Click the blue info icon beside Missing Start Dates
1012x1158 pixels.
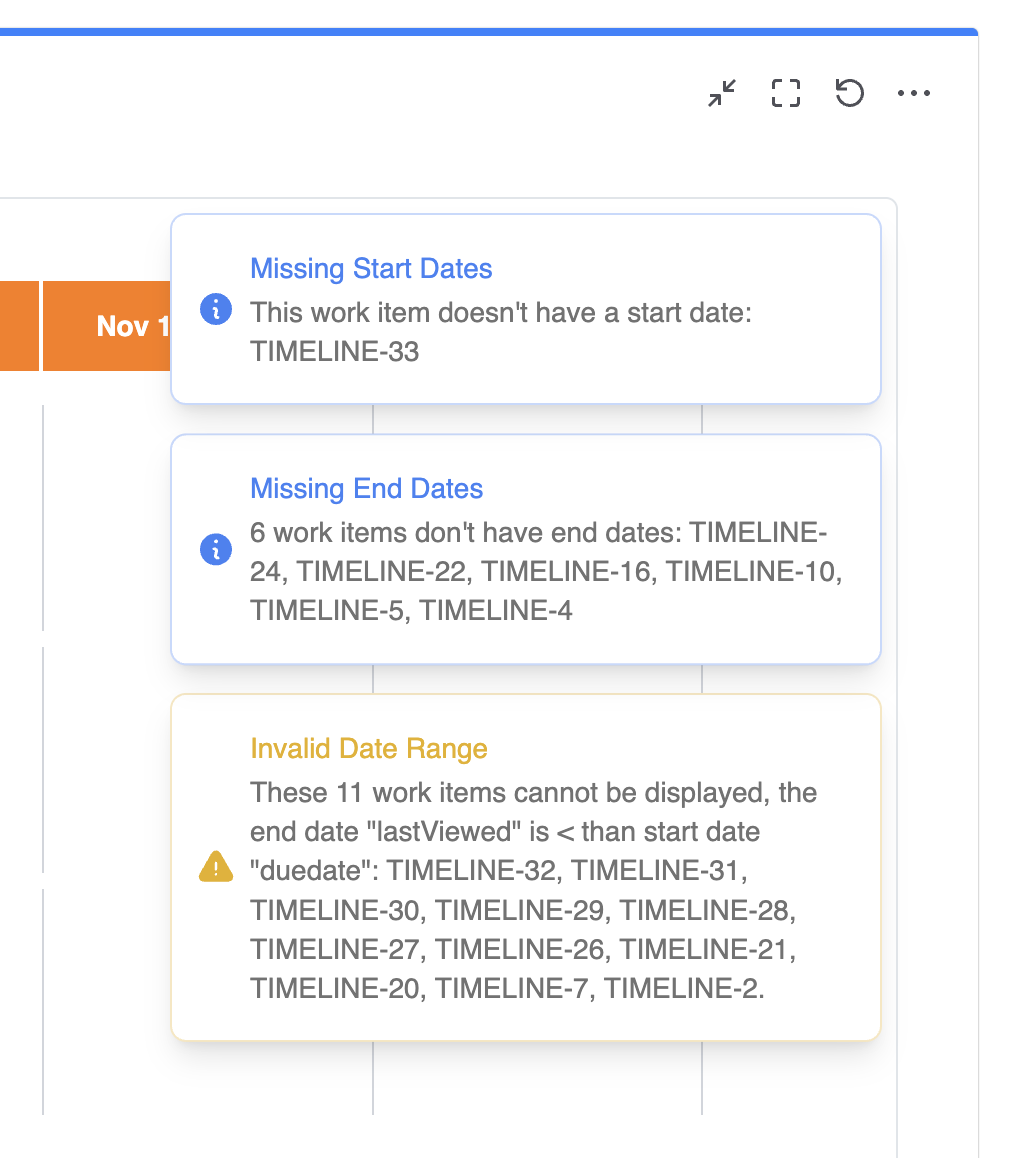tap(216, 310)
